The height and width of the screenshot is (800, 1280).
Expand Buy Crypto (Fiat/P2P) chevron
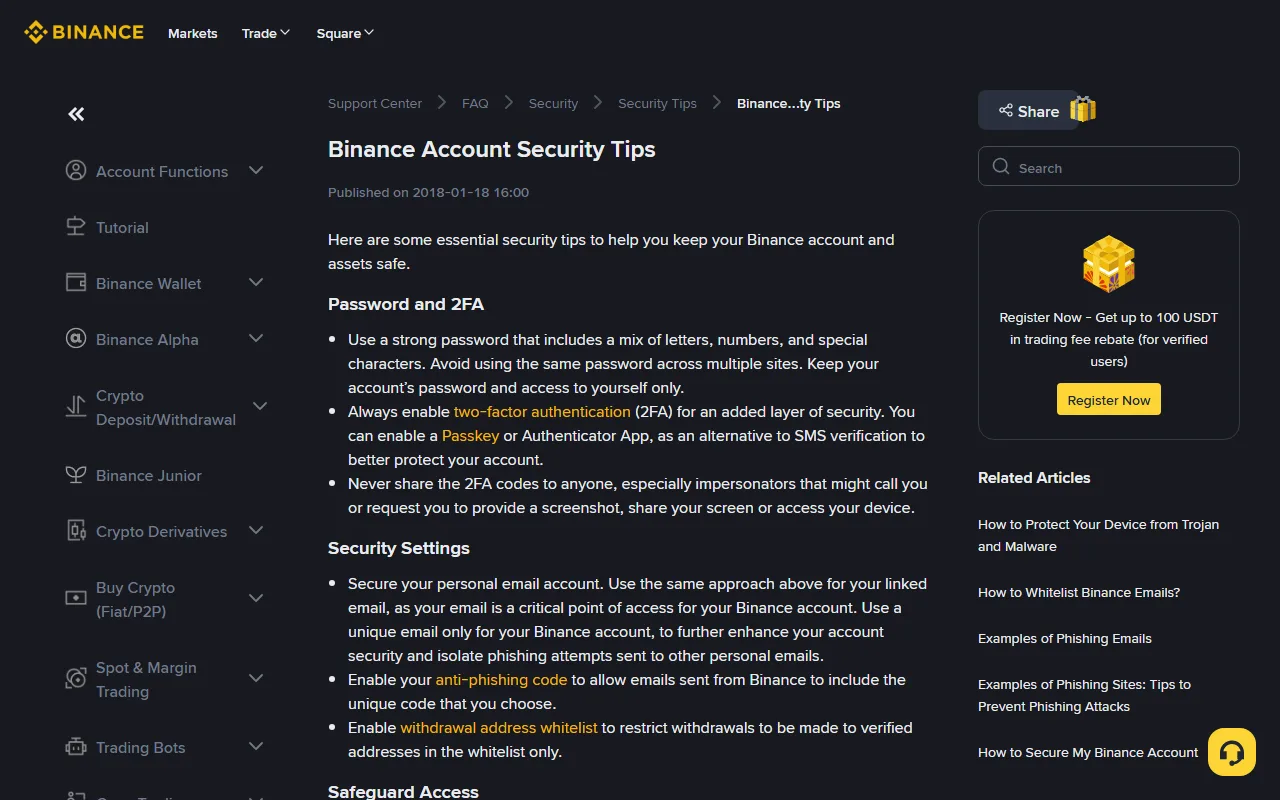click(256, 597)
